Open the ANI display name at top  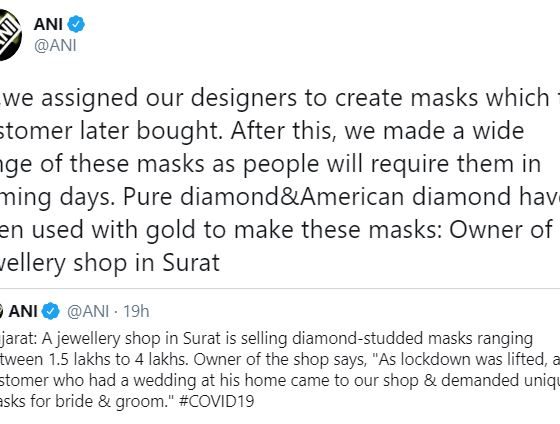tap(48, 24)
